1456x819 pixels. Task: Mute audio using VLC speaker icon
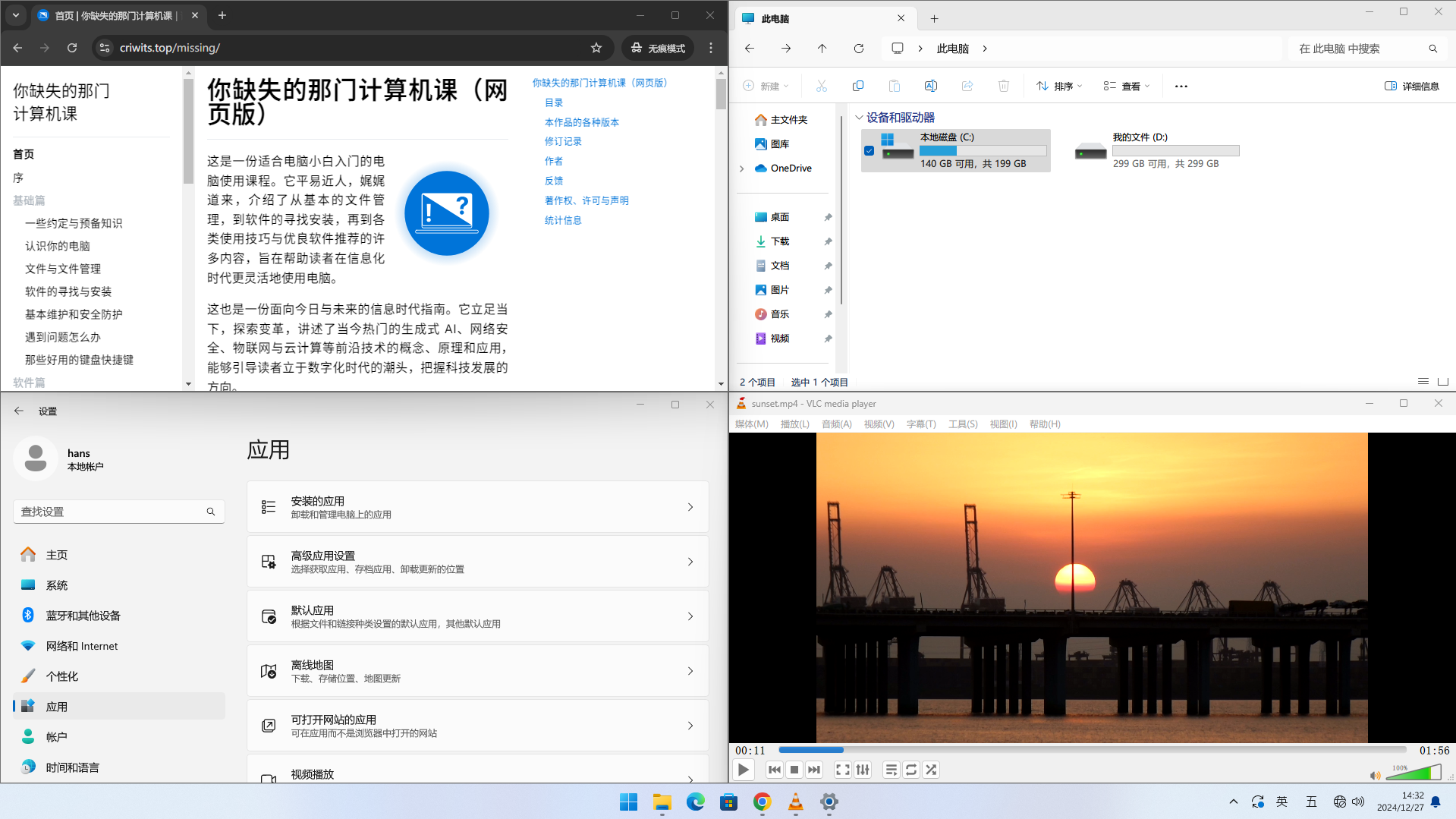(x=1375, y=775)
